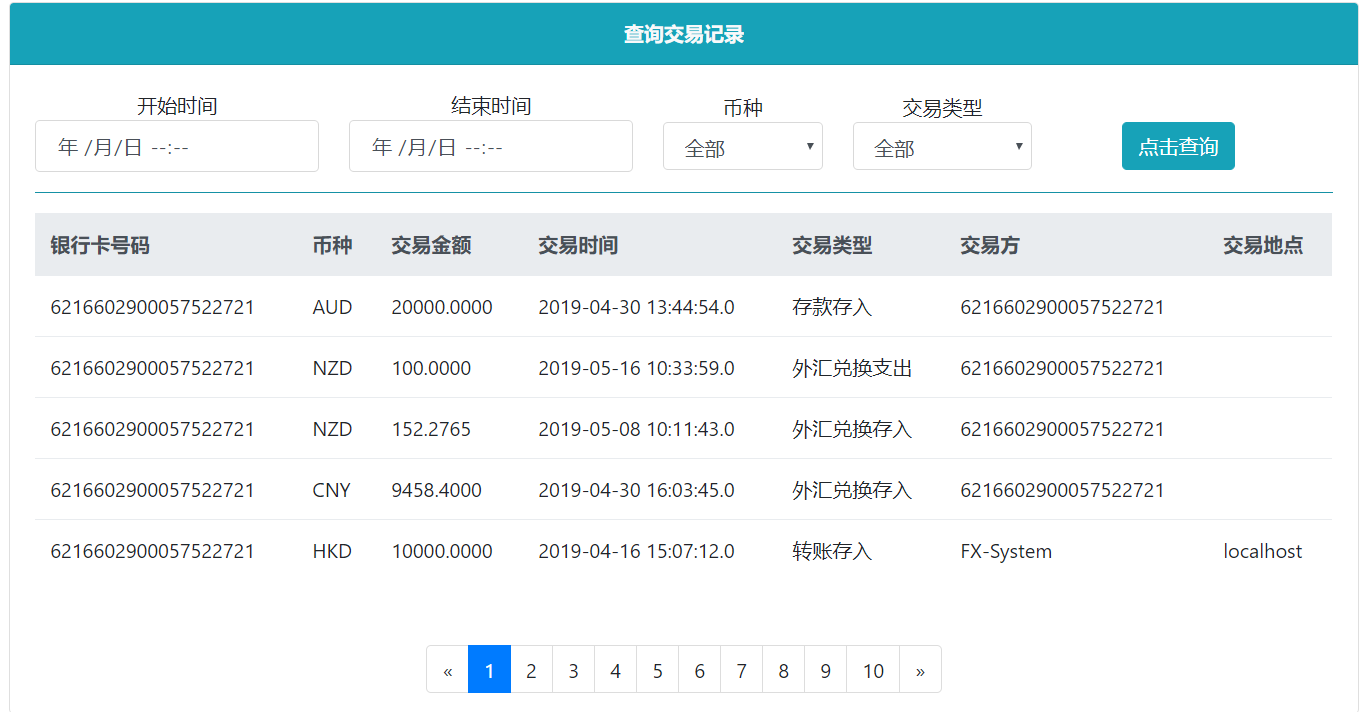Navigate to pagination page 7

741,670
